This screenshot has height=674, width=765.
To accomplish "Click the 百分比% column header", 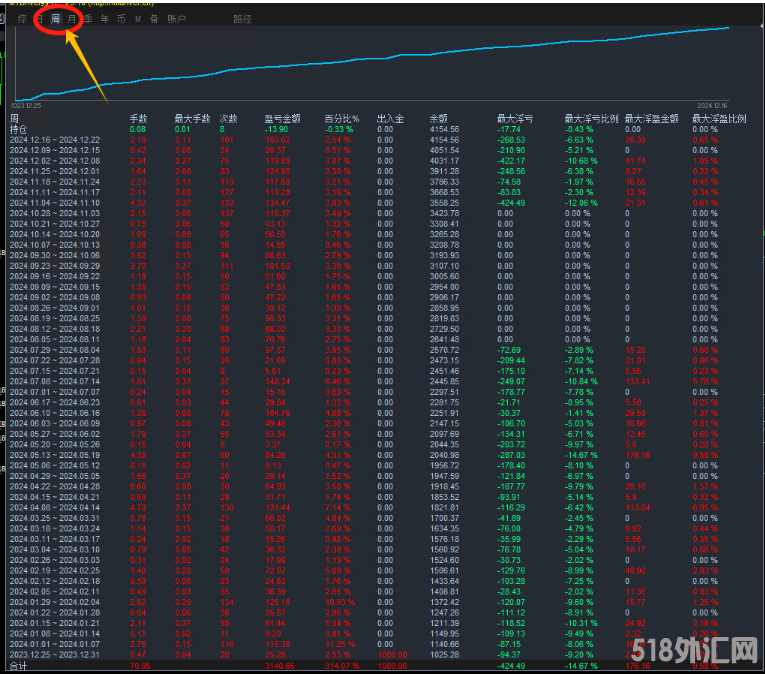I will tap(342, 119).
